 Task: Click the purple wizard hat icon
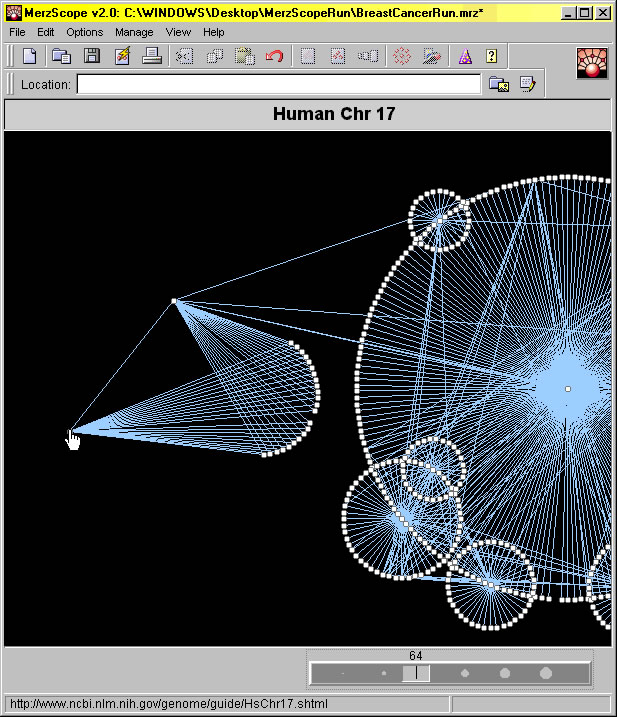coord(465,56)
